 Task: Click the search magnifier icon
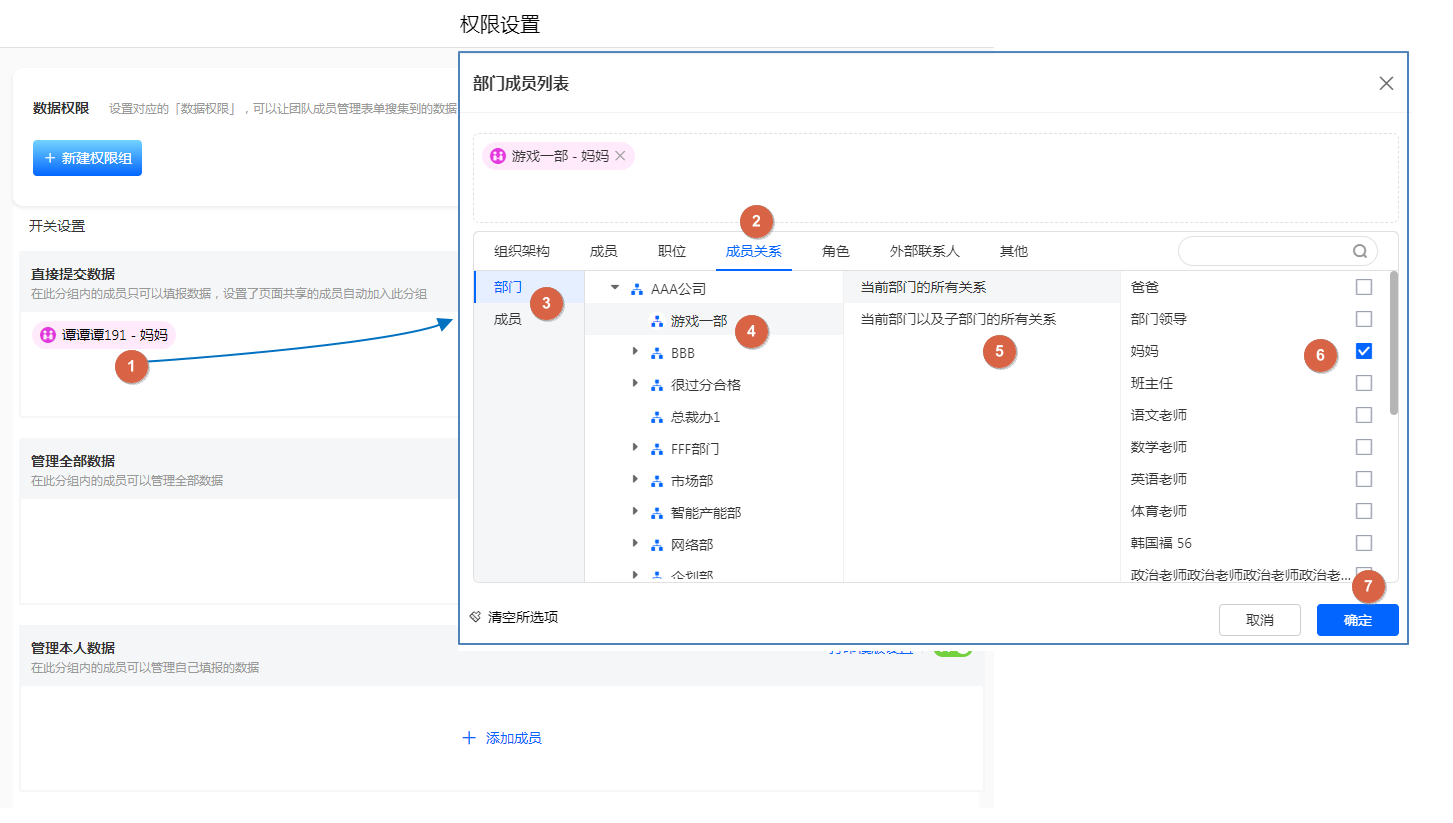click(1360, 251)
